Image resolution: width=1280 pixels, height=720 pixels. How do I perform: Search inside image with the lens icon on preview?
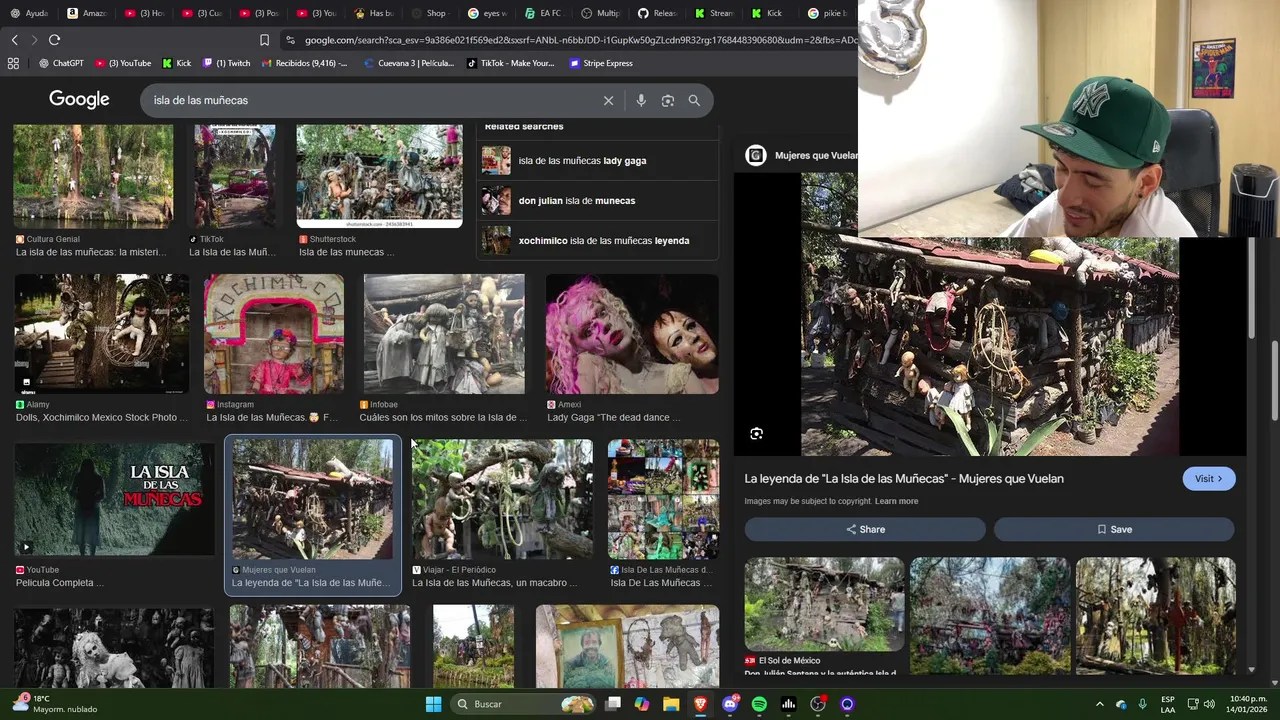756,433
